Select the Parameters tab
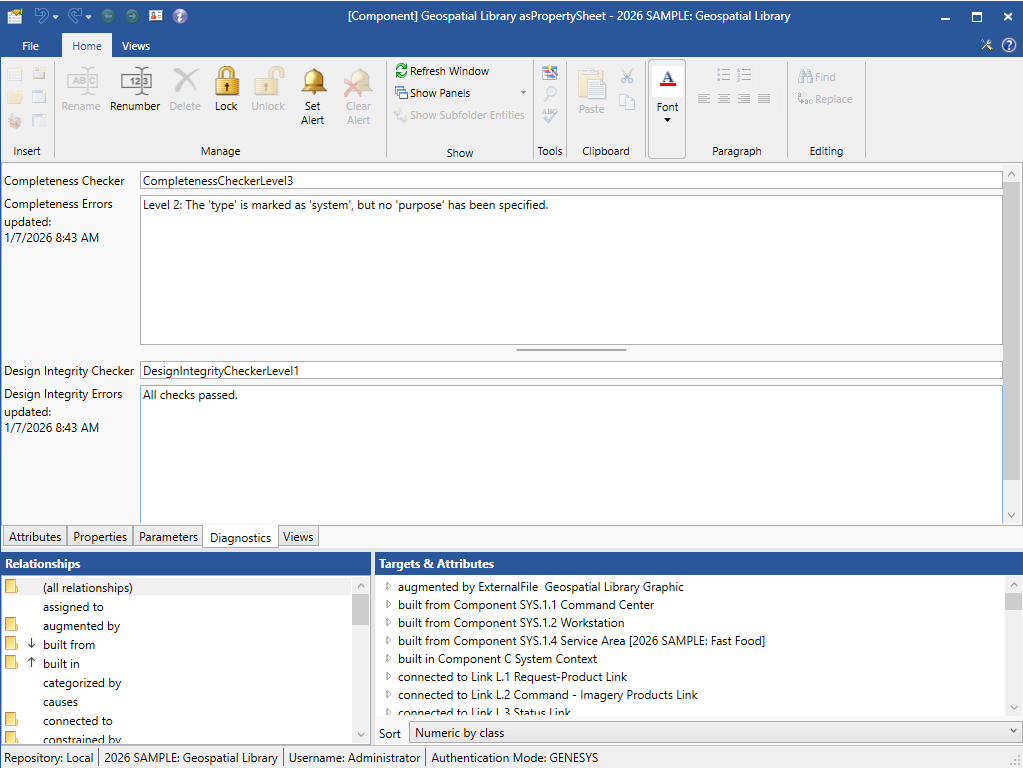Image resolution: width=1023 pixels, height=768 pixels. coord(168,537)
